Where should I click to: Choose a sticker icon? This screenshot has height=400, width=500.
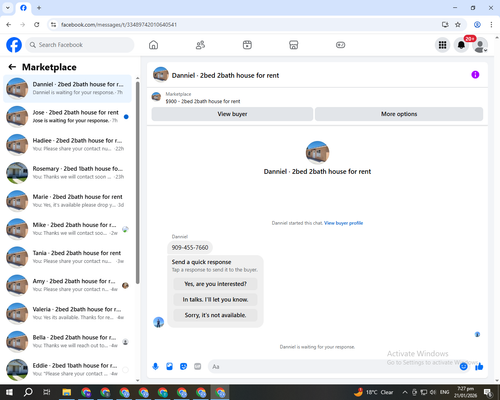[x=183, y=367]
